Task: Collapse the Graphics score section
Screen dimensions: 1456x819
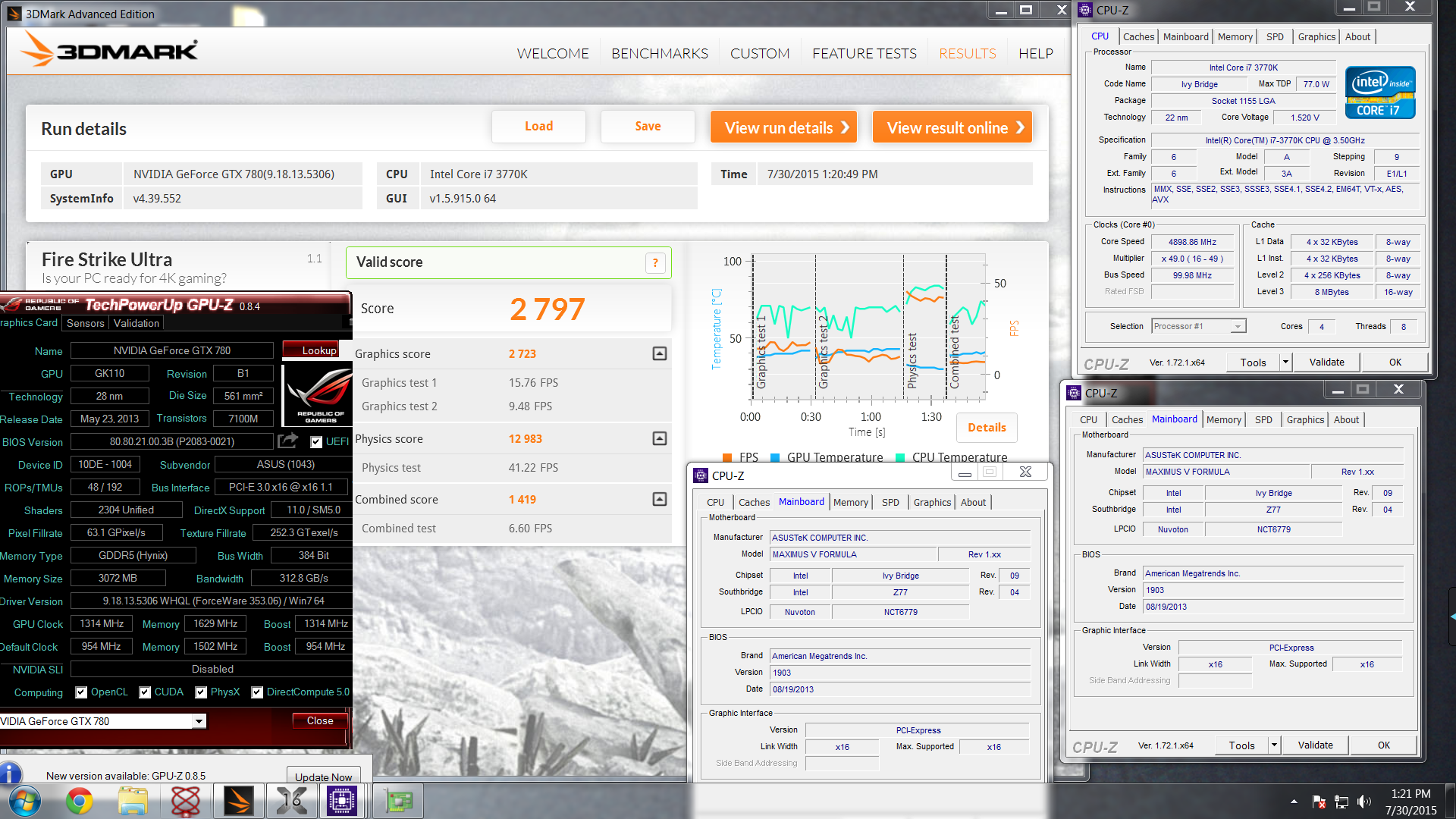Action: tap(660, 353)
